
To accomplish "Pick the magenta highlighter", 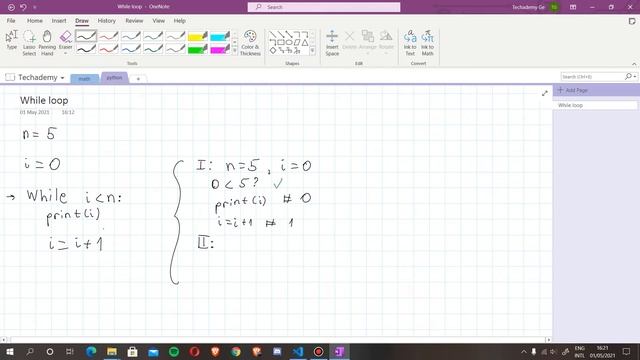I will pos(220,49).
